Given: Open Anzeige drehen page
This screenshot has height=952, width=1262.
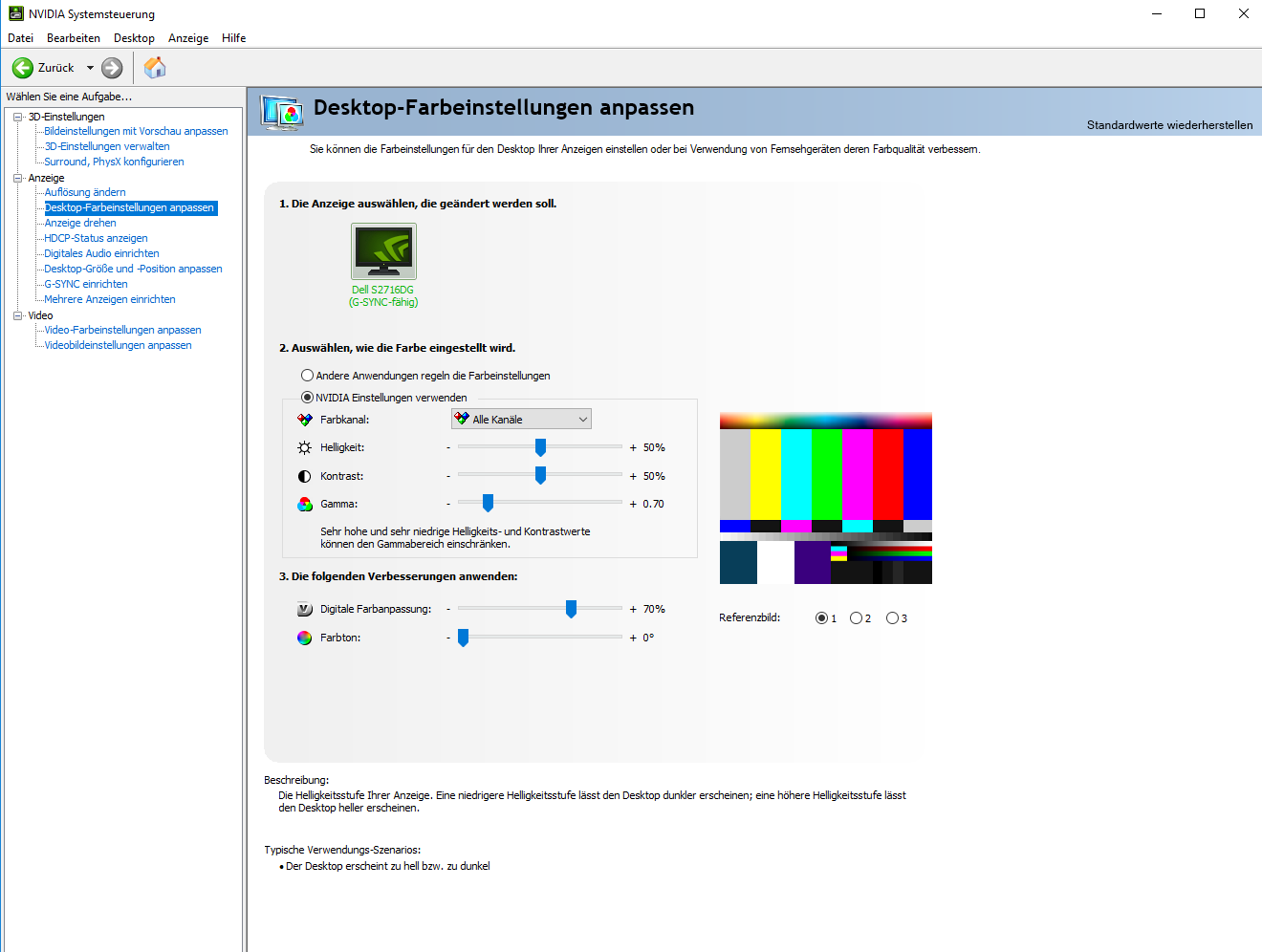Looking at the screenshot, I should (x=80, y=223).
